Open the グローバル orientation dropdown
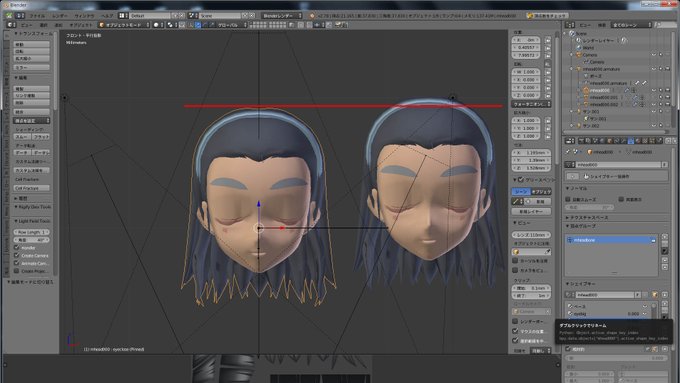This screenshot has width=680, height=383. [232, 25]
